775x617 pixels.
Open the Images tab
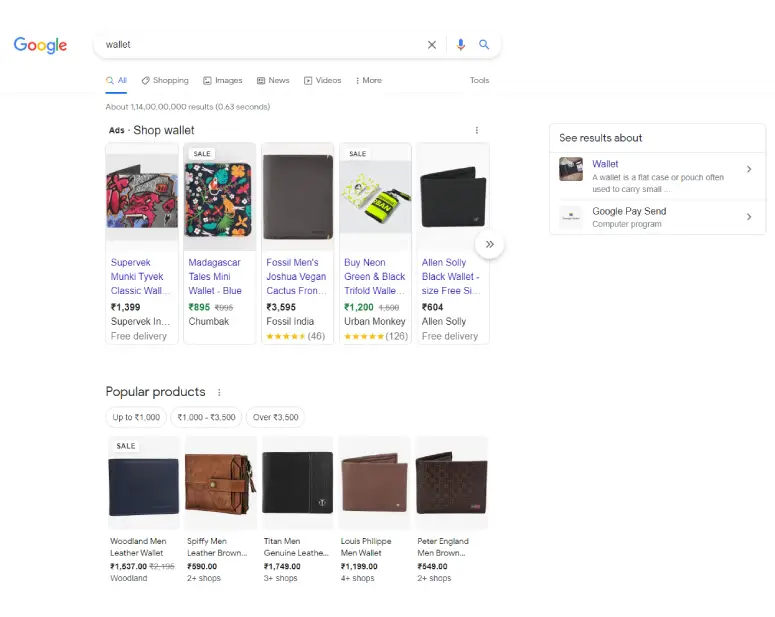tap(223, 81)
